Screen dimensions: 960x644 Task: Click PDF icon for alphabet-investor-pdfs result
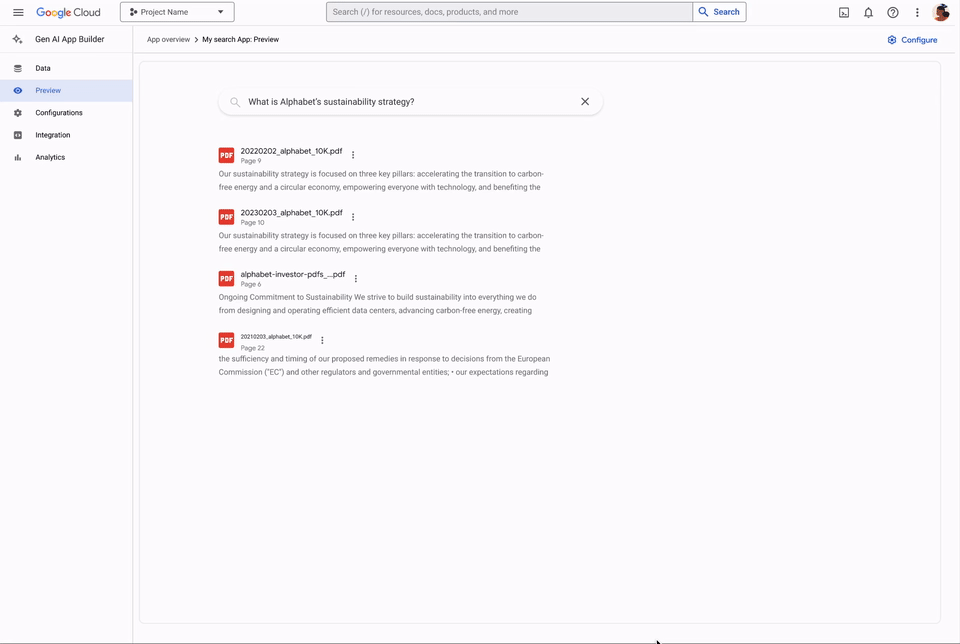pyautogui.click(x=227, y=279)
